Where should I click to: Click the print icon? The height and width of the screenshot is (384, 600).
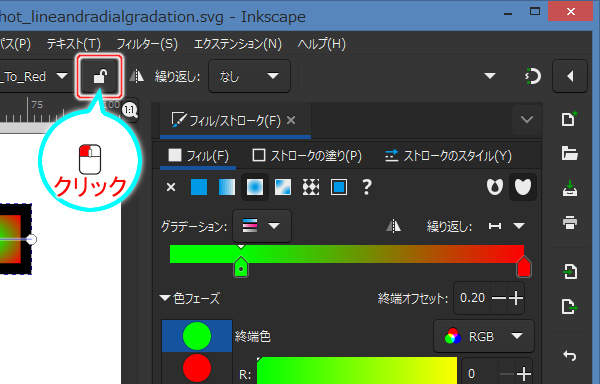570,223
